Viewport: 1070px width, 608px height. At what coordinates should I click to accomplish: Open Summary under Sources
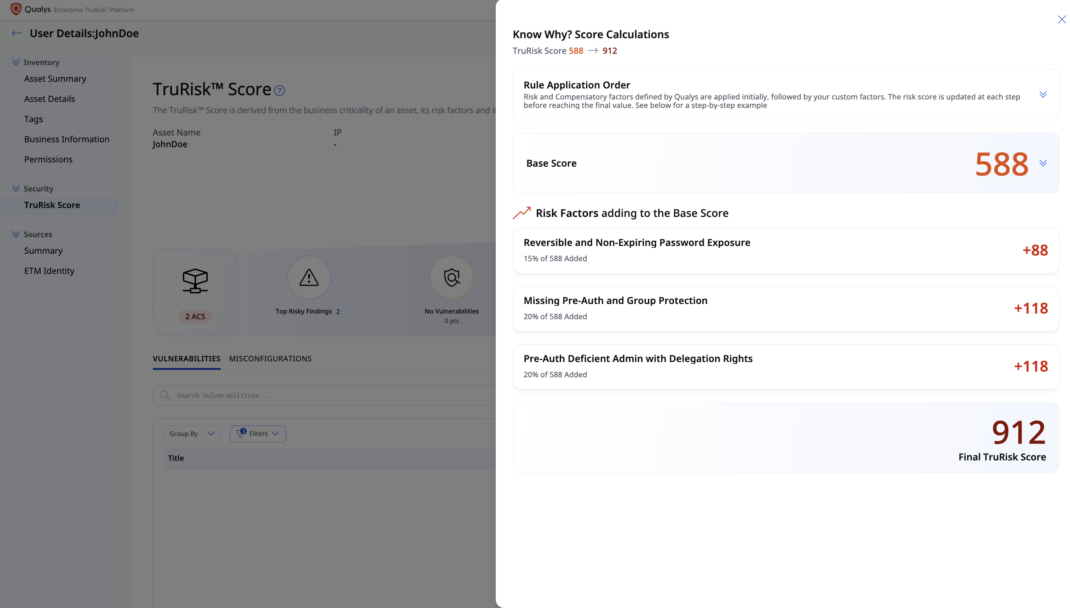click(44, 251)
